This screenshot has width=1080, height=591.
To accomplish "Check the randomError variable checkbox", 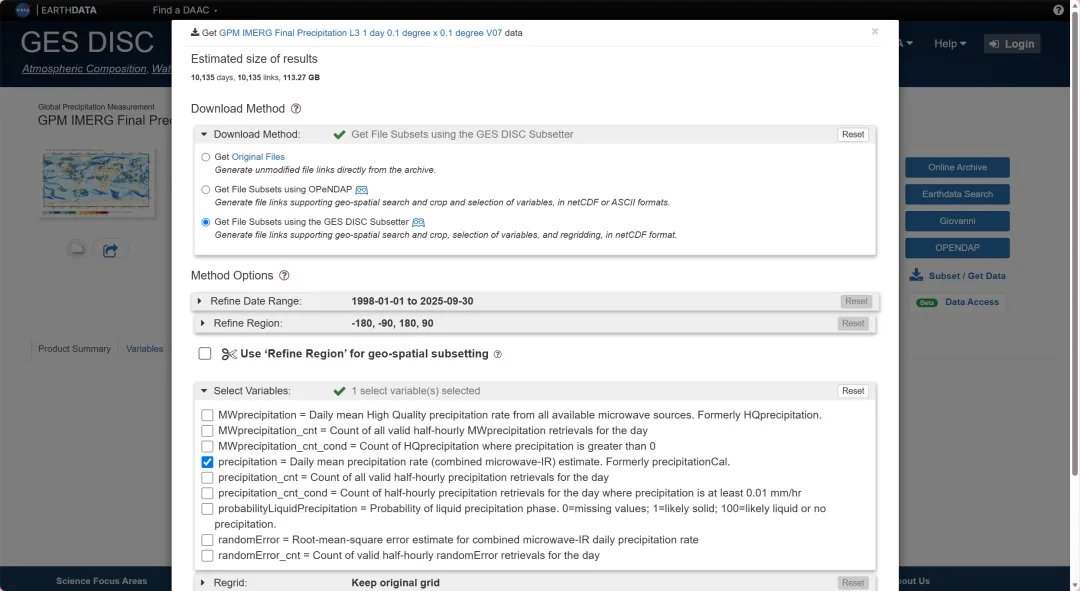I will pos(207,540).
